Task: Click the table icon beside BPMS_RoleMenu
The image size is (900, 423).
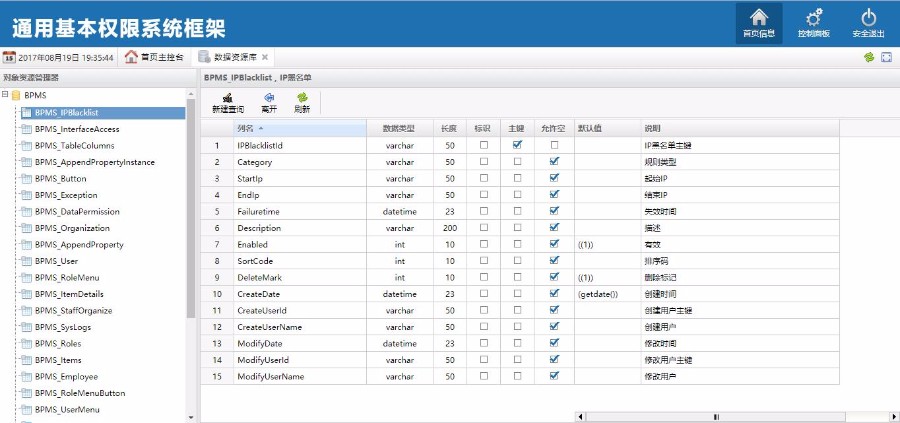Action: (26, 278)
